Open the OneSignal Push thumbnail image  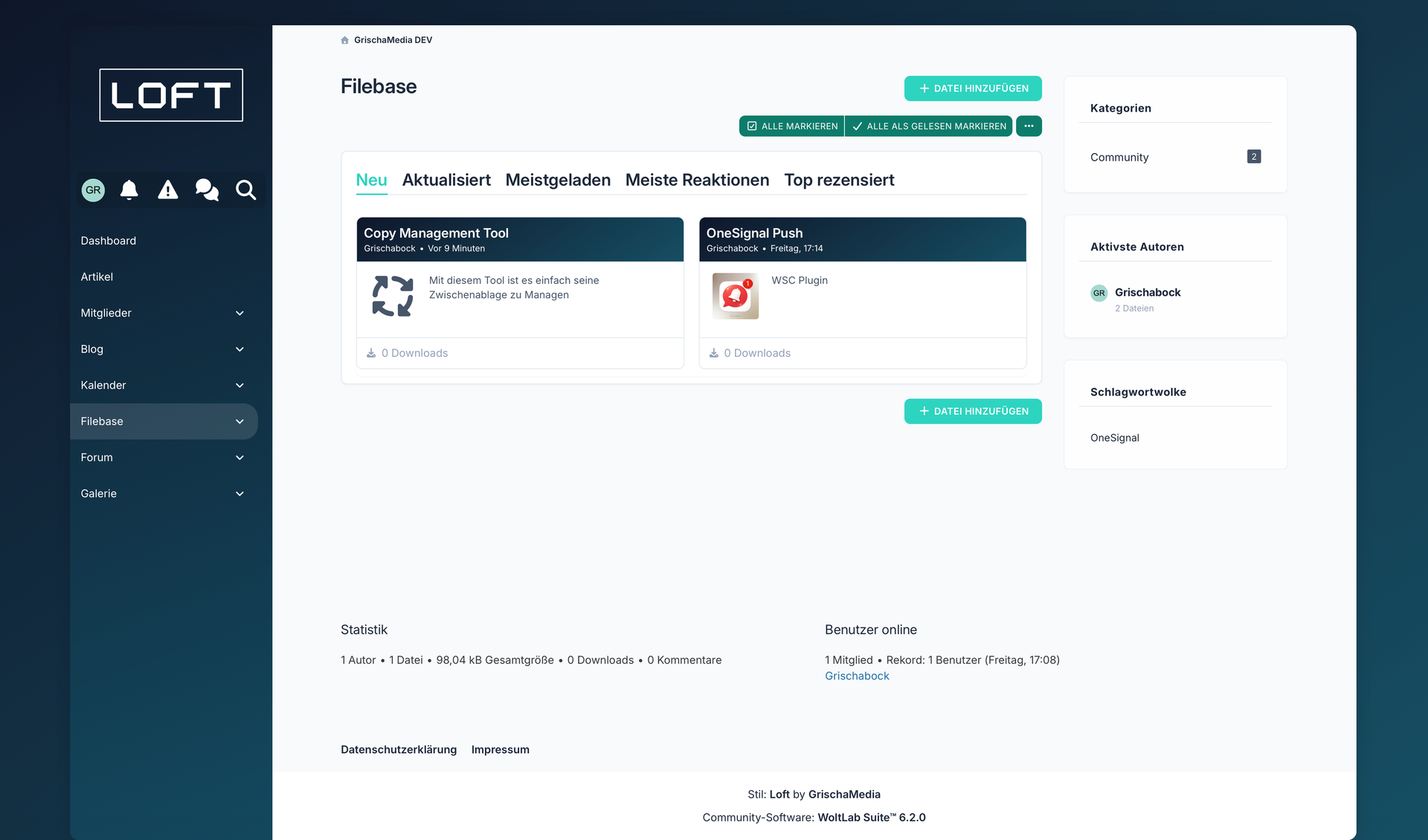(x=735, y=296)
